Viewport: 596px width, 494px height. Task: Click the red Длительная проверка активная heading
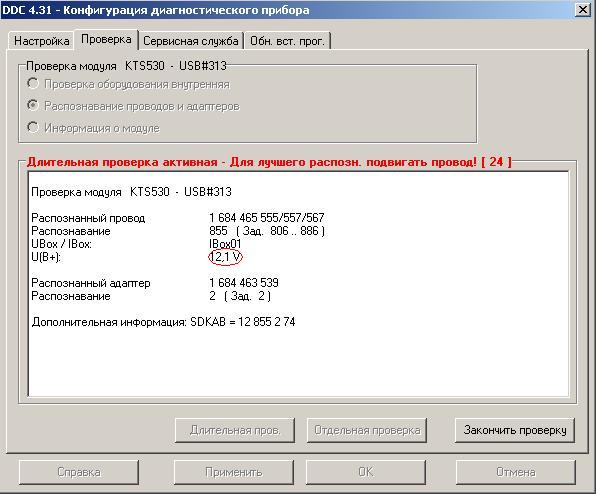(x=269, y=162)
